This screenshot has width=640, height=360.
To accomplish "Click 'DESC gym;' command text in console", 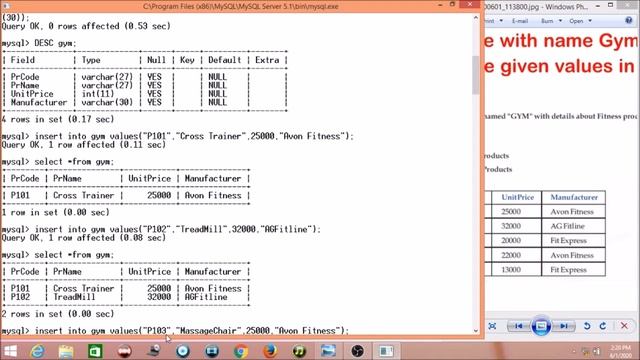I will (55, 43).
